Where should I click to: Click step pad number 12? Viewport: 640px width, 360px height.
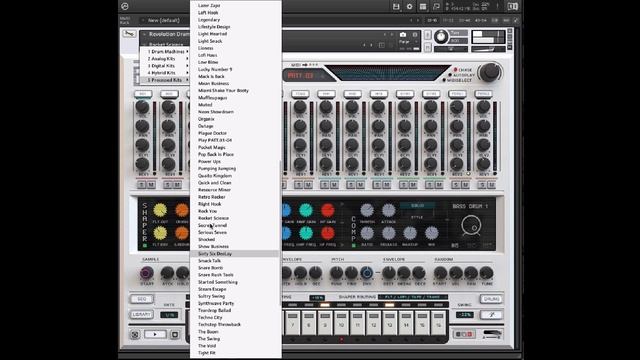coord(373,322)
